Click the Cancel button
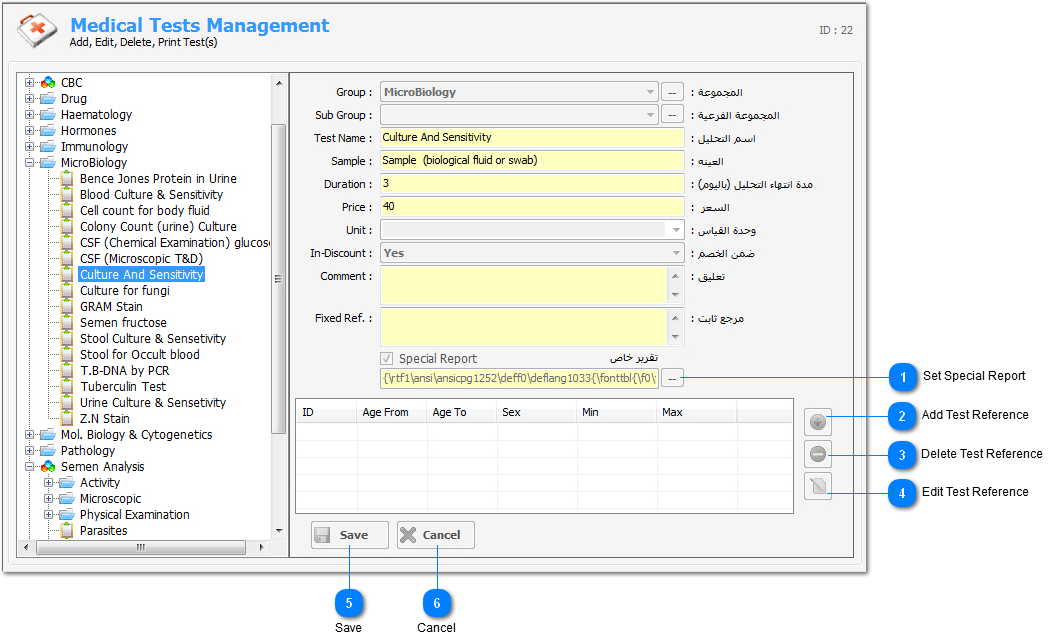The image size is (1048, 638). click(436, 535)
